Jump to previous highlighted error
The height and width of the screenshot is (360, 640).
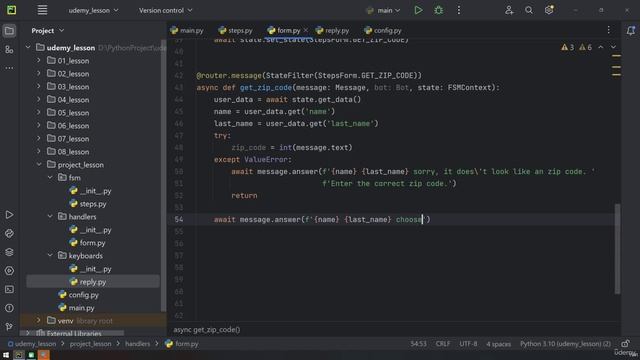pos(600,47)
